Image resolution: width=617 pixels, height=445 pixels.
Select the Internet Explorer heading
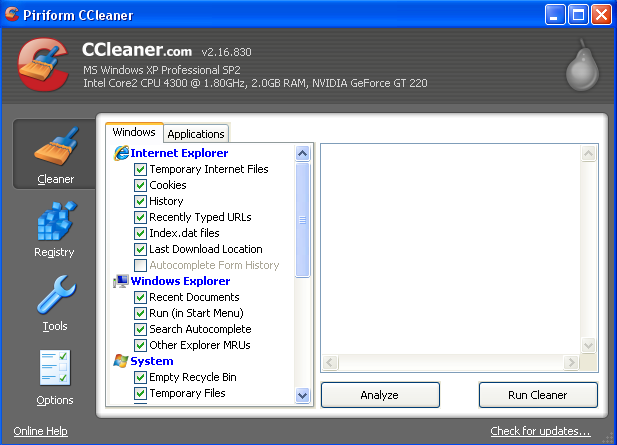[x=179, y=153]
